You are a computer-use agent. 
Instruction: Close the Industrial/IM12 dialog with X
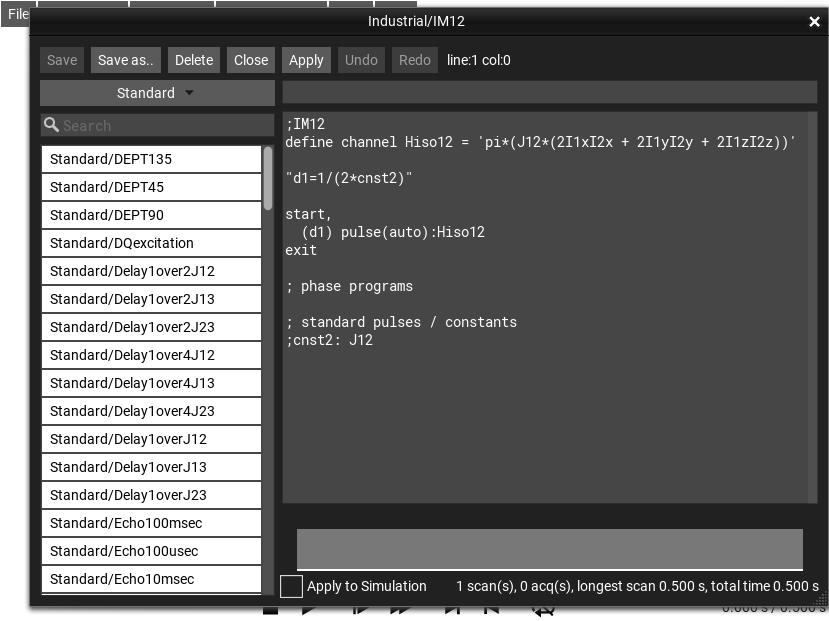(x=814, y=21)
